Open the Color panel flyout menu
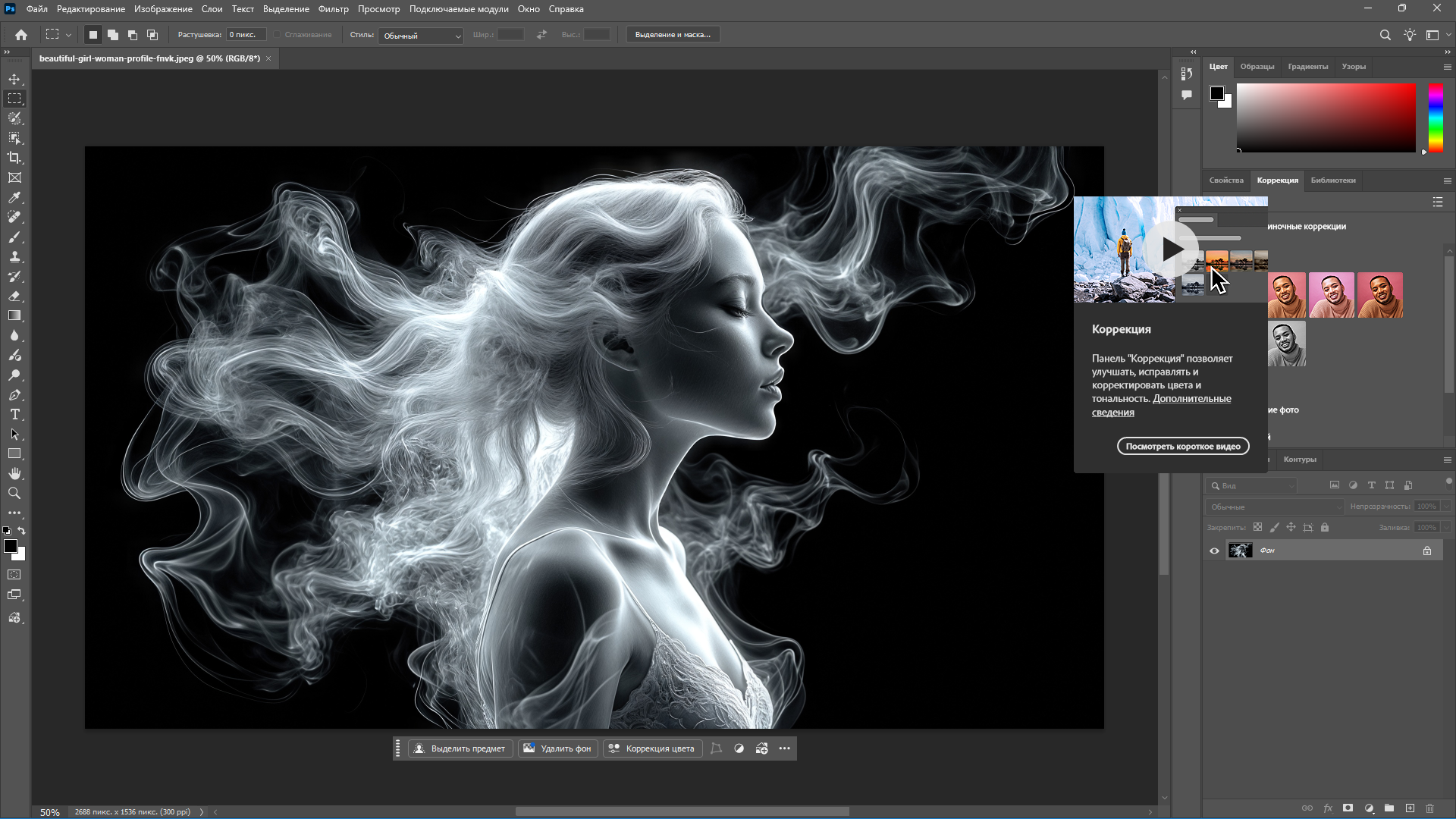The width and height of the screenshot is (1456, 819). 1447,67
